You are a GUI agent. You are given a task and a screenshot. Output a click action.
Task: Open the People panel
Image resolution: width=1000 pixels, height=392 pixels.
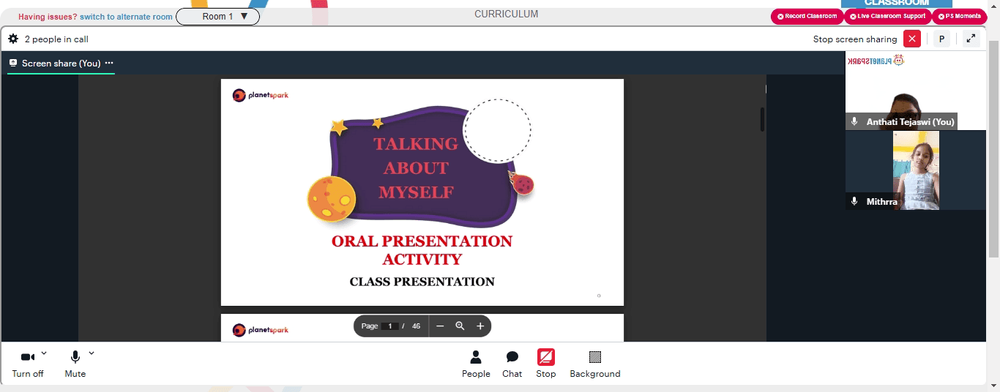click(476, 365)
